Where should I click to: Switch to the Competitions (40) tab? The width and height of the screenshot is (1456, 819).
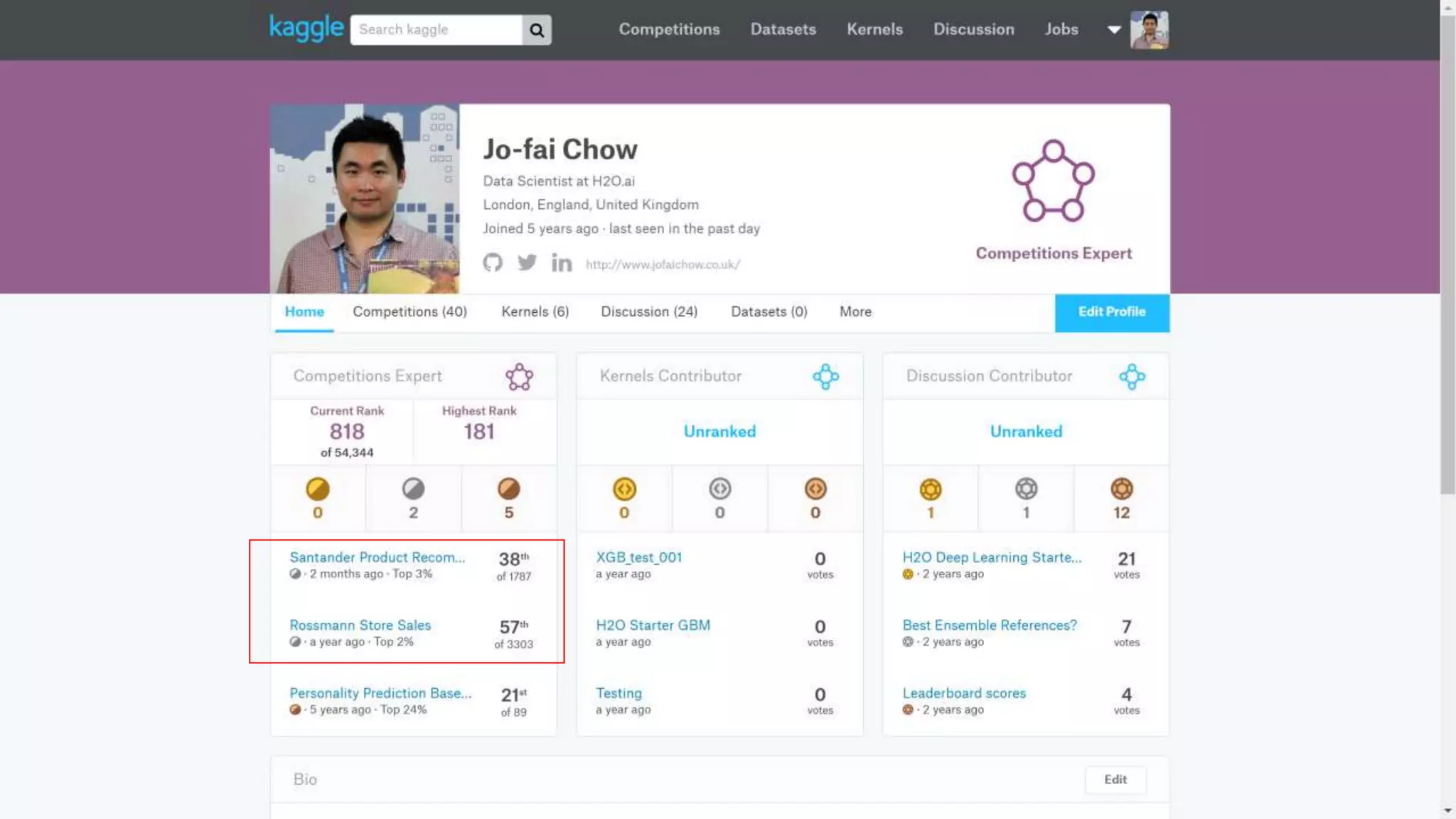coord(409,311)
